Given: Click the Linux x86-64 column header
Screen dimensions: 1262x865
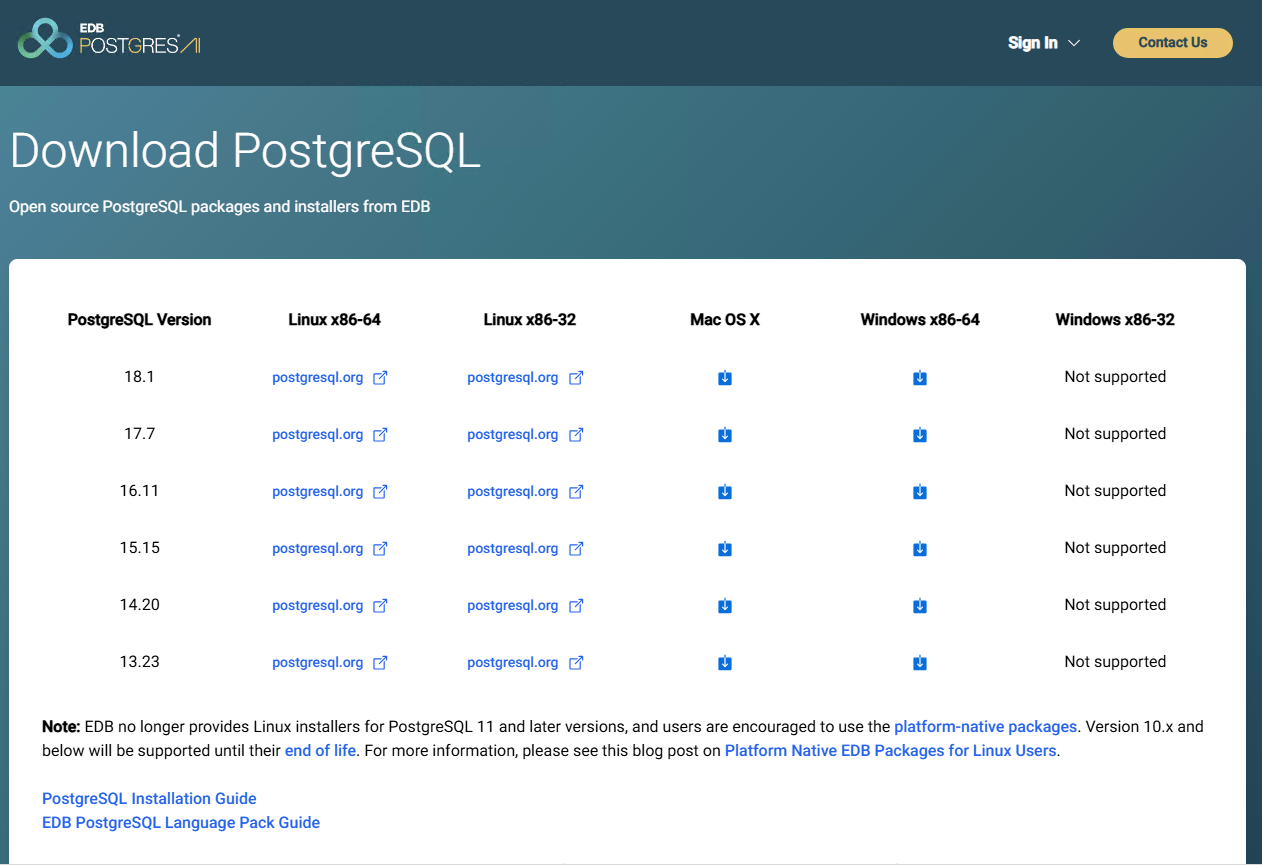Looking at the screenshot, I should tap(334, 320).
